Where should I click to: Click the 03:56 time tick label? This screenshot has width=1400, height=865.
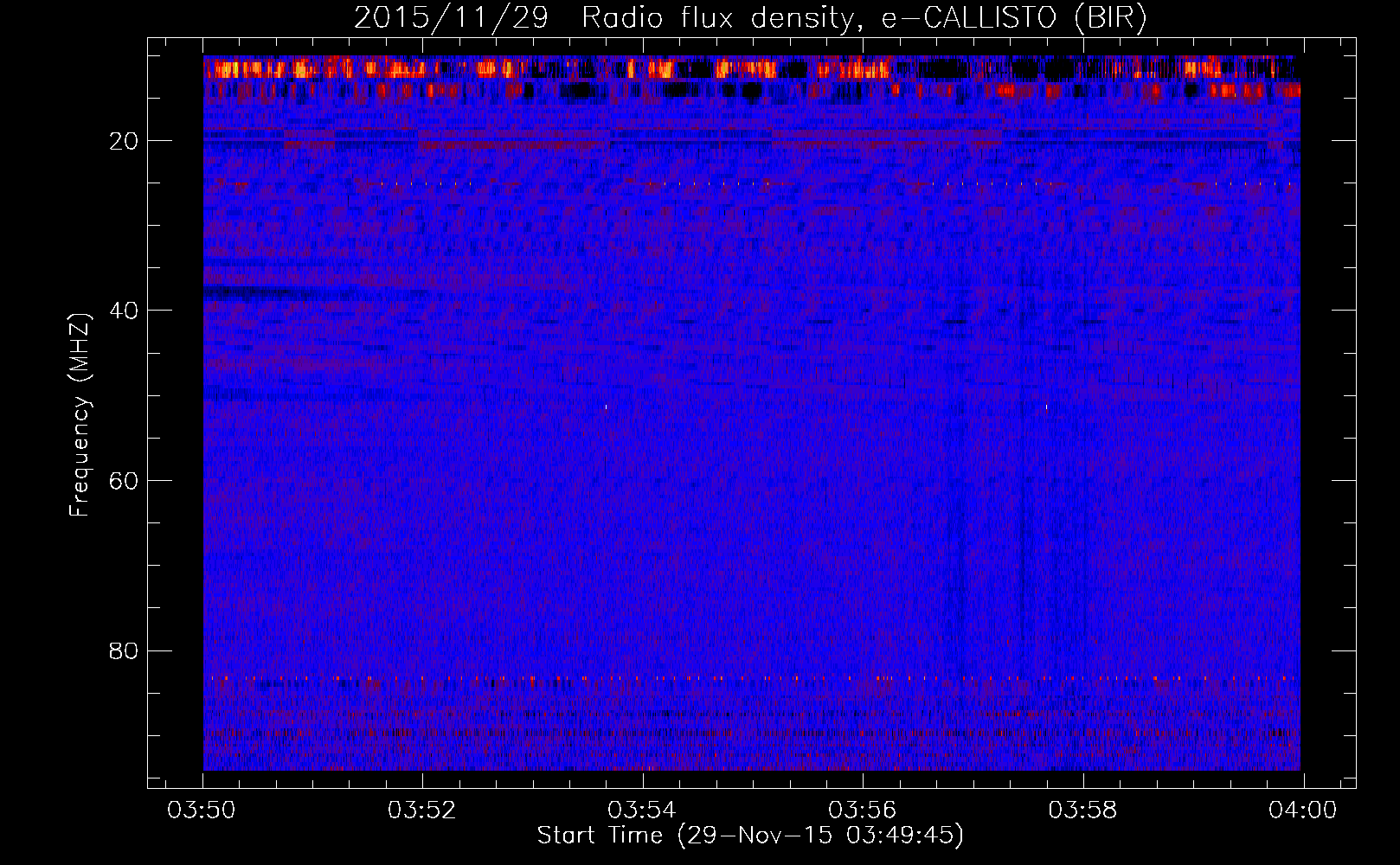[863, 811]
